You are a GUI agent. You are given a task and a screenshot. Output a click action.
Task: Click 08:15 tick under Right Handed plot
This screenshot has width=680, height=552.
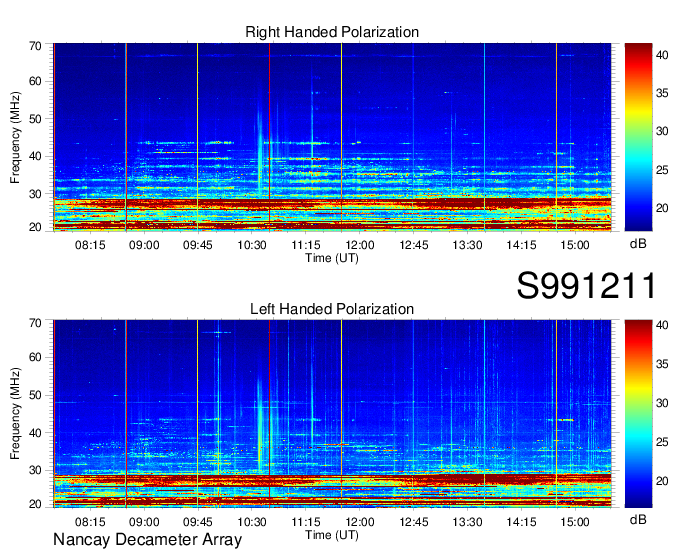(90, 245)
